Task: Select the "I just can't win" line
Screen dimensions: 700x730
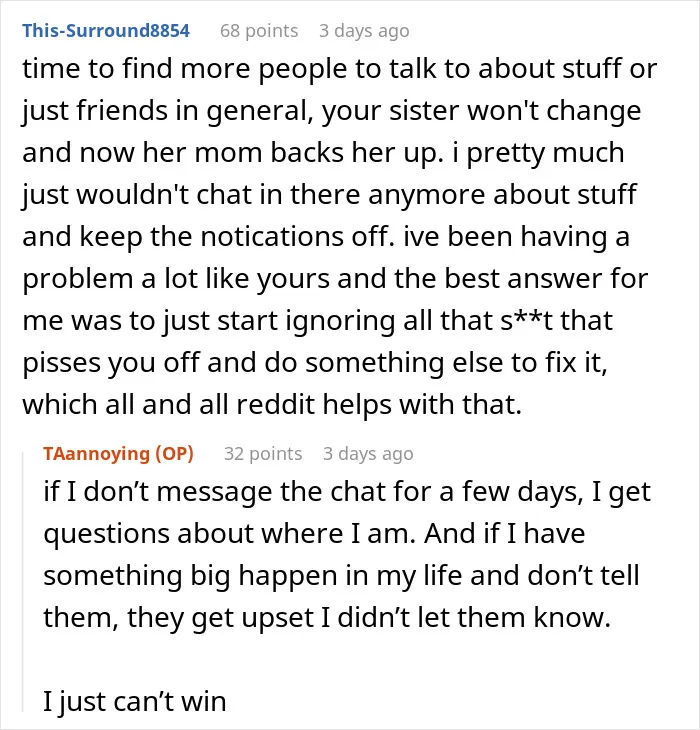Action: point(135,701)
